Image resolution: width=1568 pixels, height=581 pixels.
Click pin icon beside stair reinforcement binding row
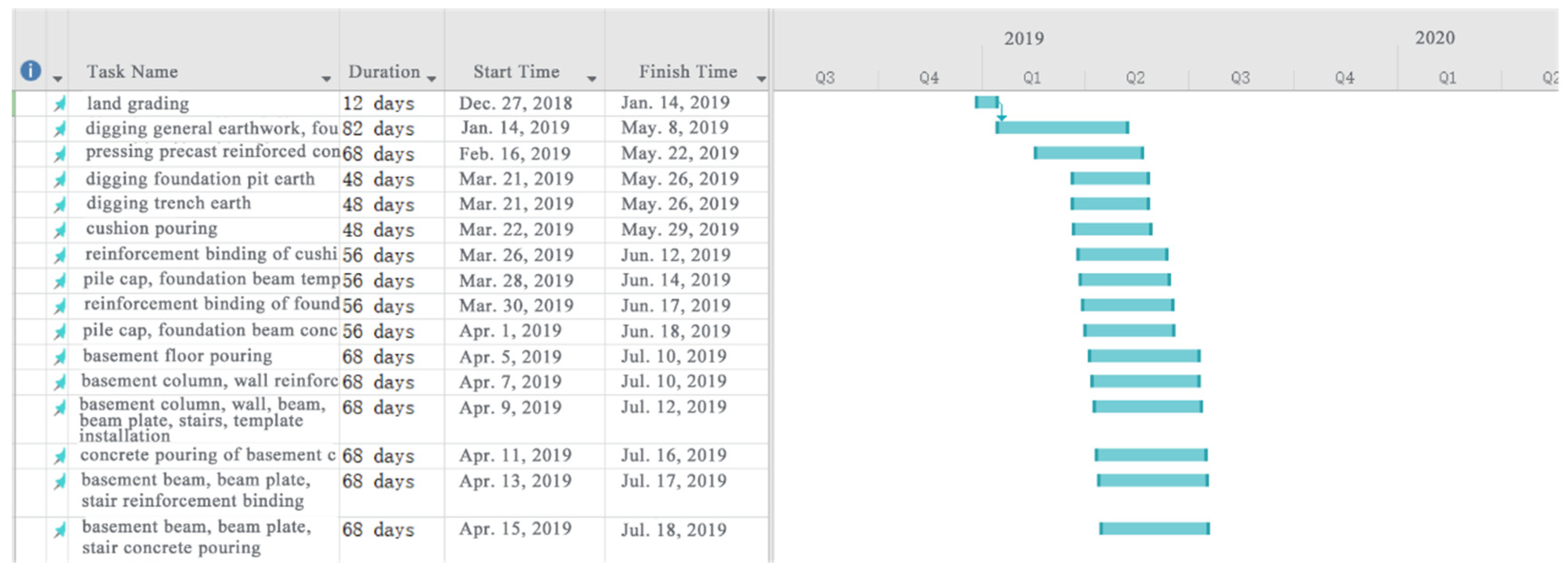coord(59,482)
